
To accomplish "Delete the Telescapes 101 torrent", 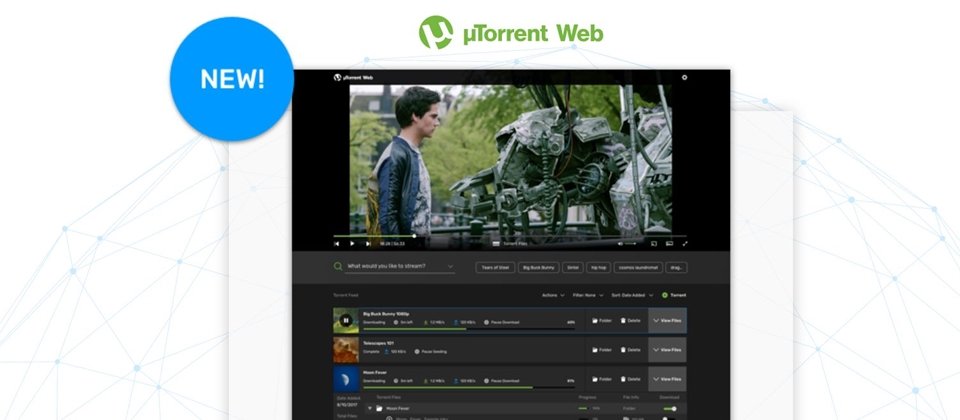I will 631,350.
